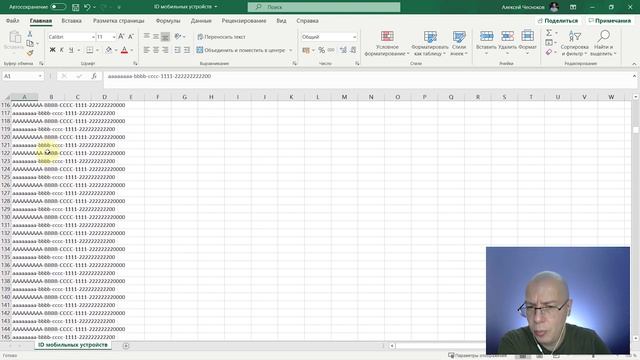640x360 pixels.
Task: Switch to the Вставка tab
Action: point(71,20)
